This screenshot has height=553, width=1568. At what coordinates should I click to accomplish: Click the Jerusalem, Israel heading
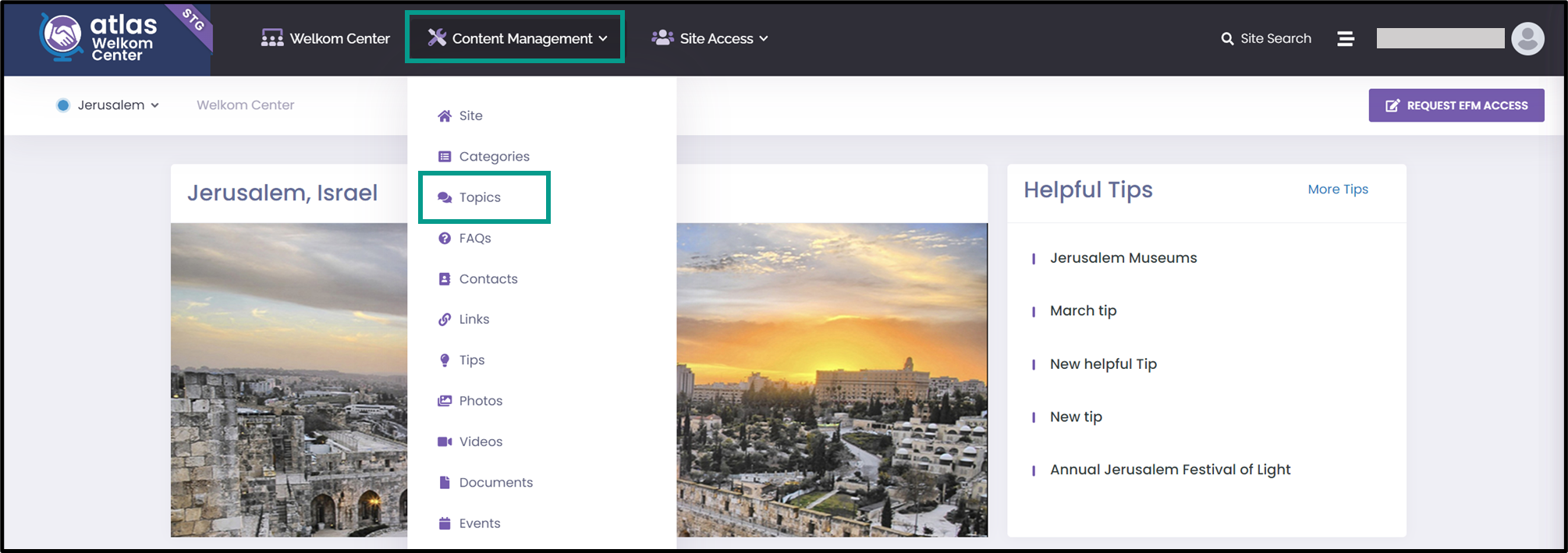click(x=282, y=193)
